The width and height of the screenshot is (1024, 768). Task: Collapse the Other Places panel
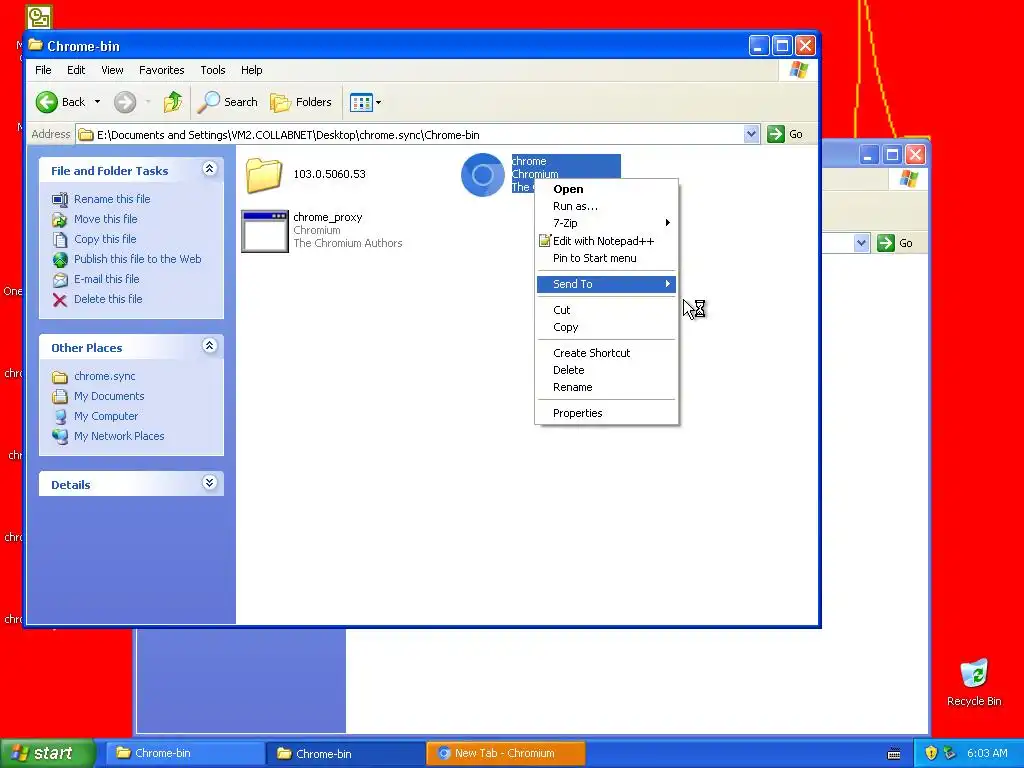coord(209,346)
